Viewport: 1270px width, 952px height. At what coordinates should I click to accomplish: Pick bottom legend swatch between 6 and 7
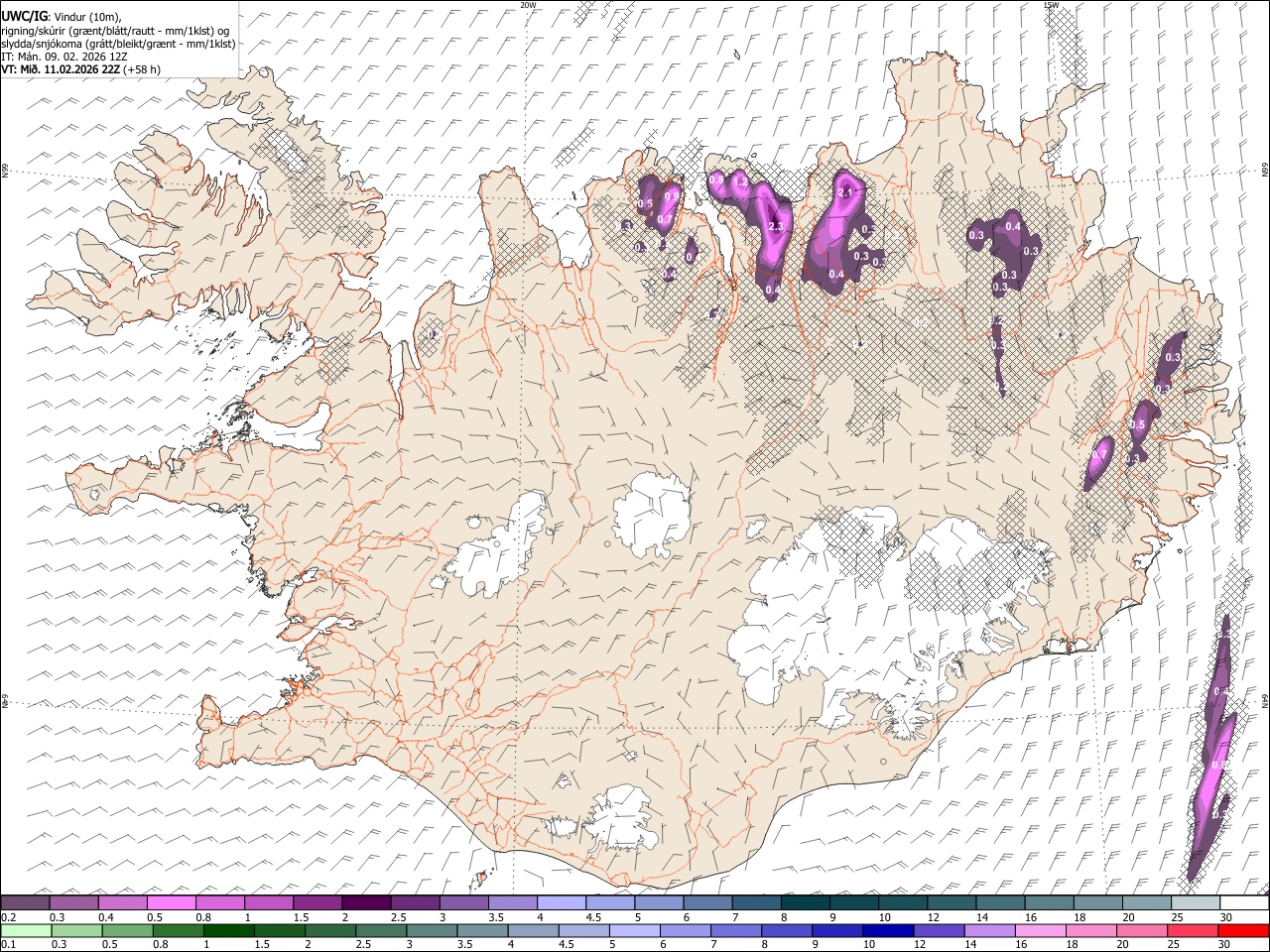684,931
